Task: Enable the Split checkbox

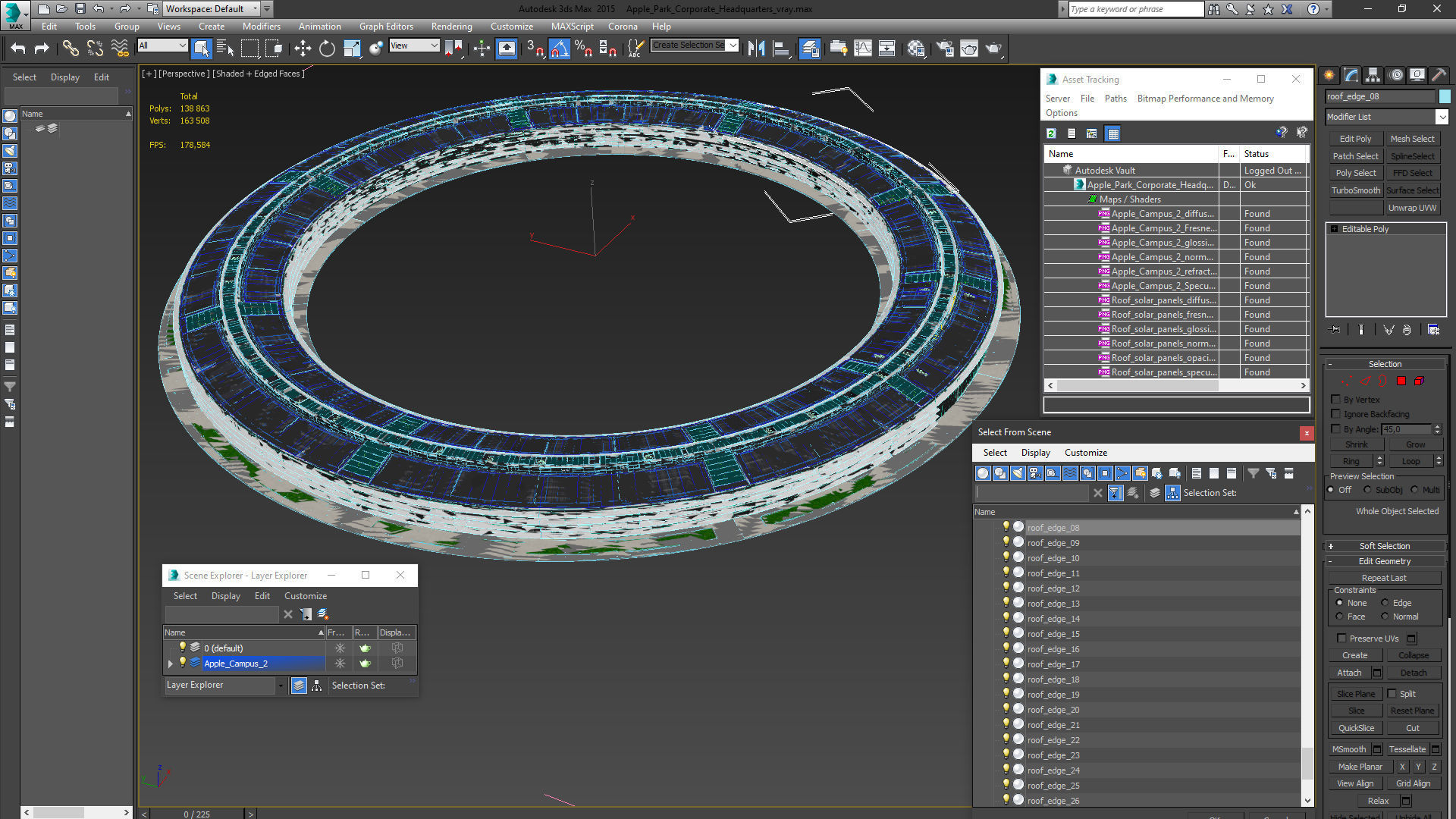Action: pyautogui.click(x=1392, y=693)
